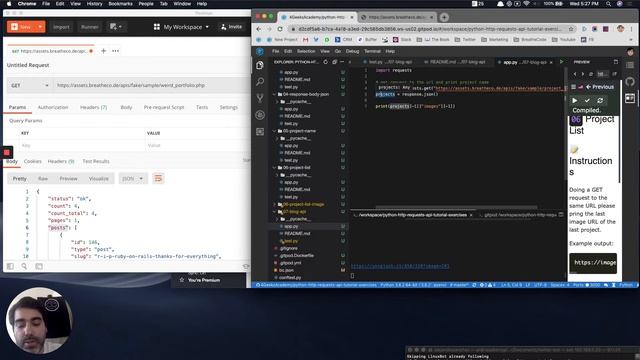Open the Bookmarks menu in macOS menu bar
640x360 pixels.
(120, 4)
